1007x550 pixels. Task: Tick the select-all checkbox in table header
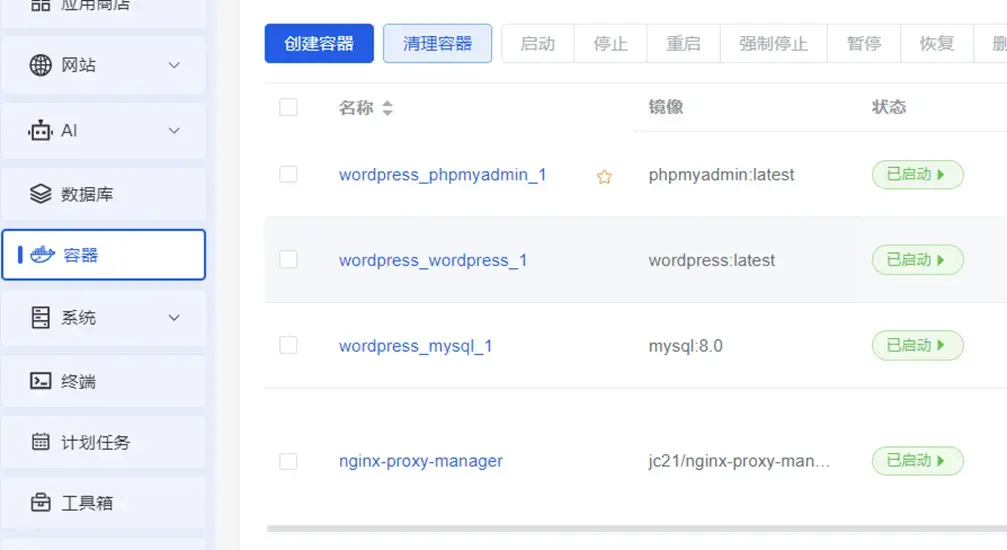(288, 108)
